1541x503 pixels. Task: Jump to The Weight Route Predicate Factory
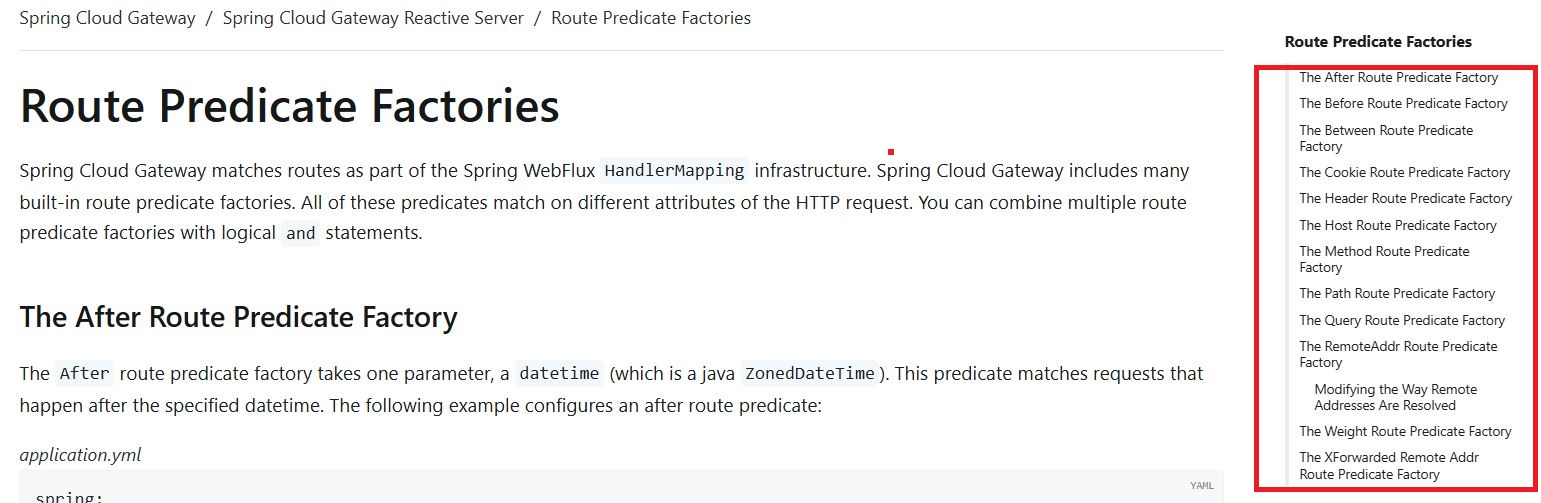pos(1405,431)
